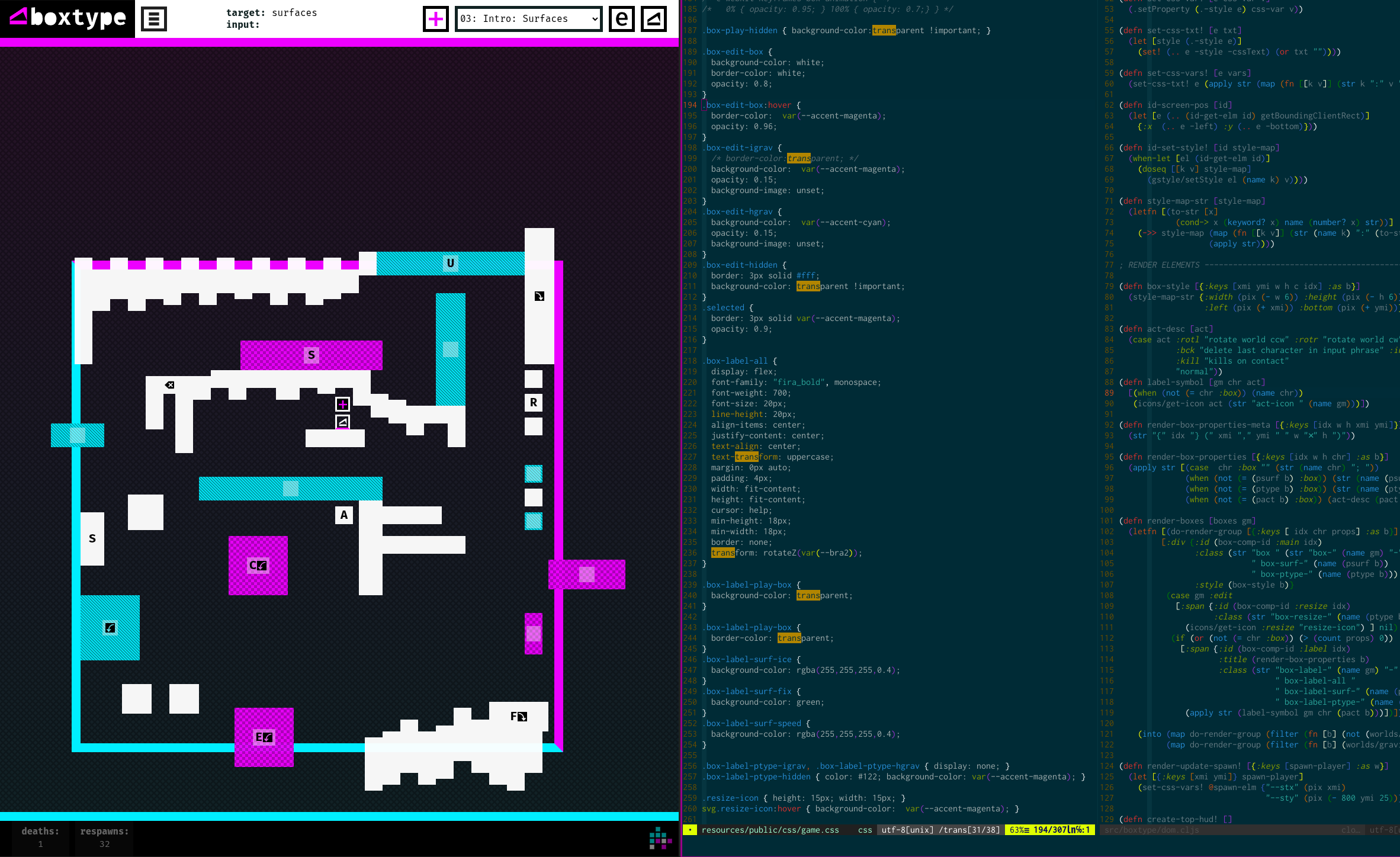Click the white R box in right column
The image size is (1400, 857).
(x=534, y=403)
